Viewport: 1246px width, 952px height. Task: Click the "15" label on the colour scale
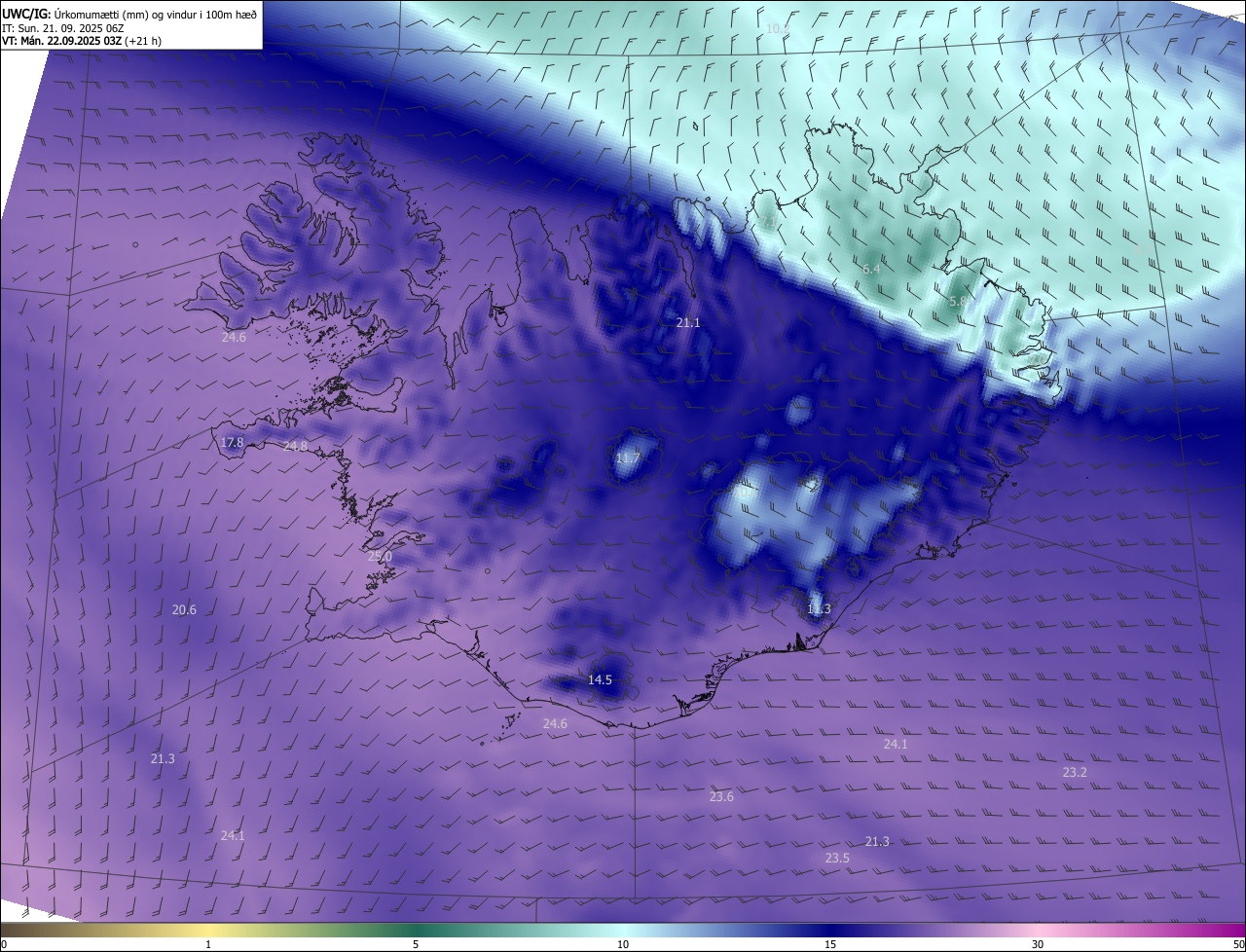click(830, 944)
